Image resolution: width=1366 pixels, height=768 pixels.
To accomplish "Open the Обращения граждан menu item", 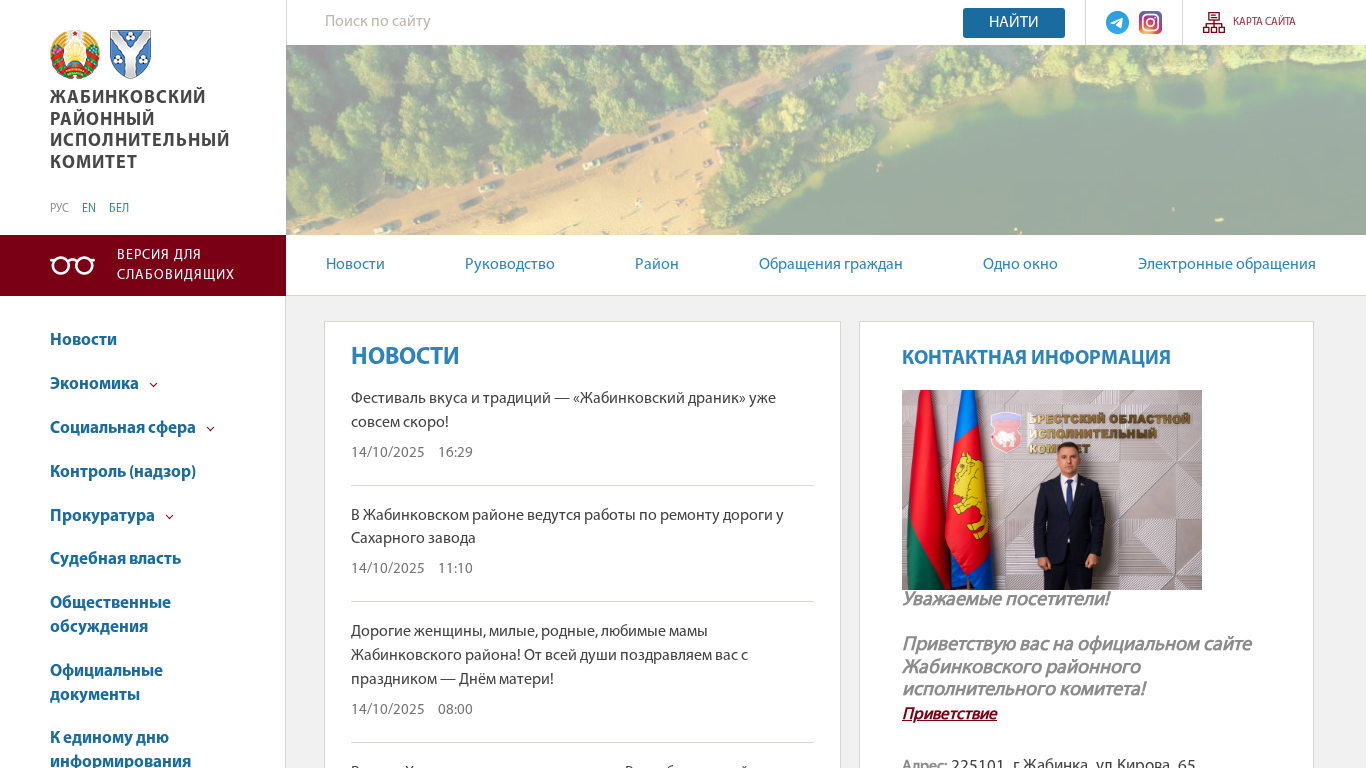I will 831,265.
